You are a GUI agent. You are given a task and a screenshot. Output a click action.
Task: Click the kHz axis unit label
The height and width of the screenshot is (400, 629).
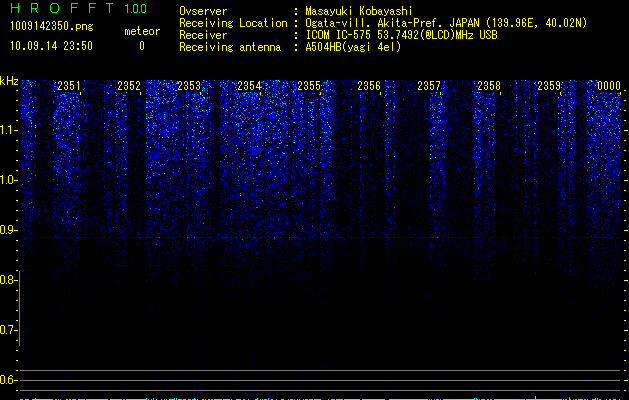tap(9, 81)
